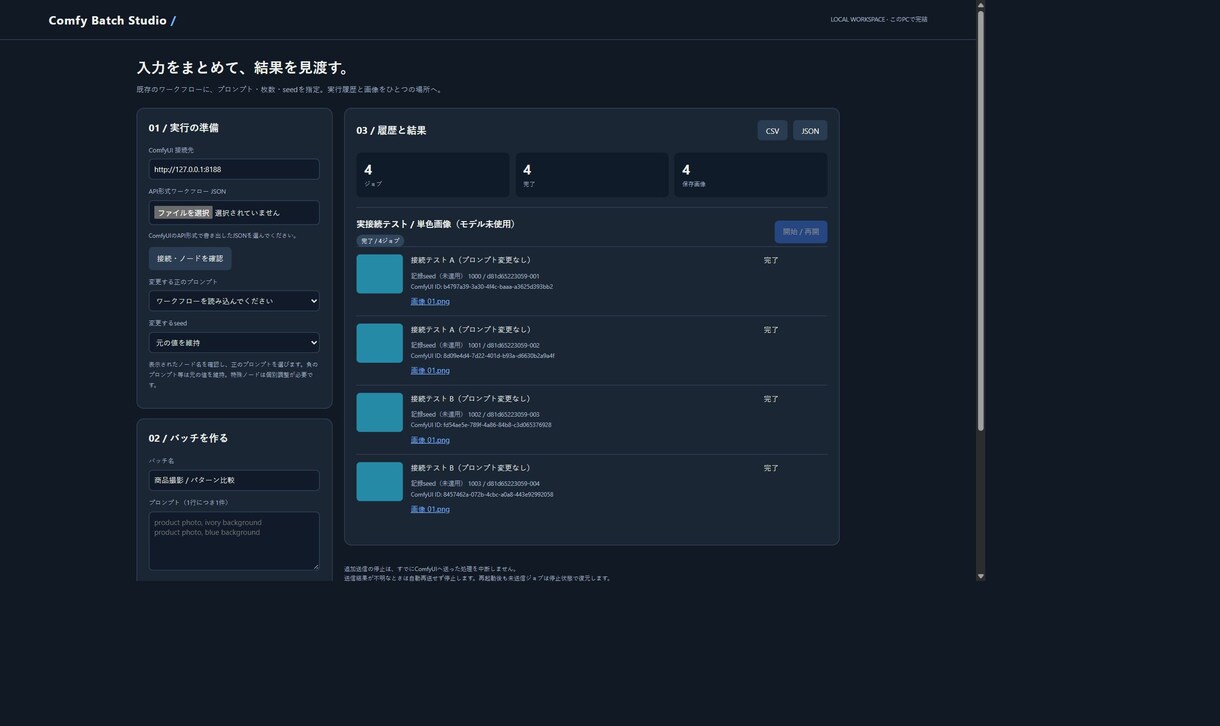
Task: Click the LOCAL WORKSPACE header text
Action: (879, 19)
